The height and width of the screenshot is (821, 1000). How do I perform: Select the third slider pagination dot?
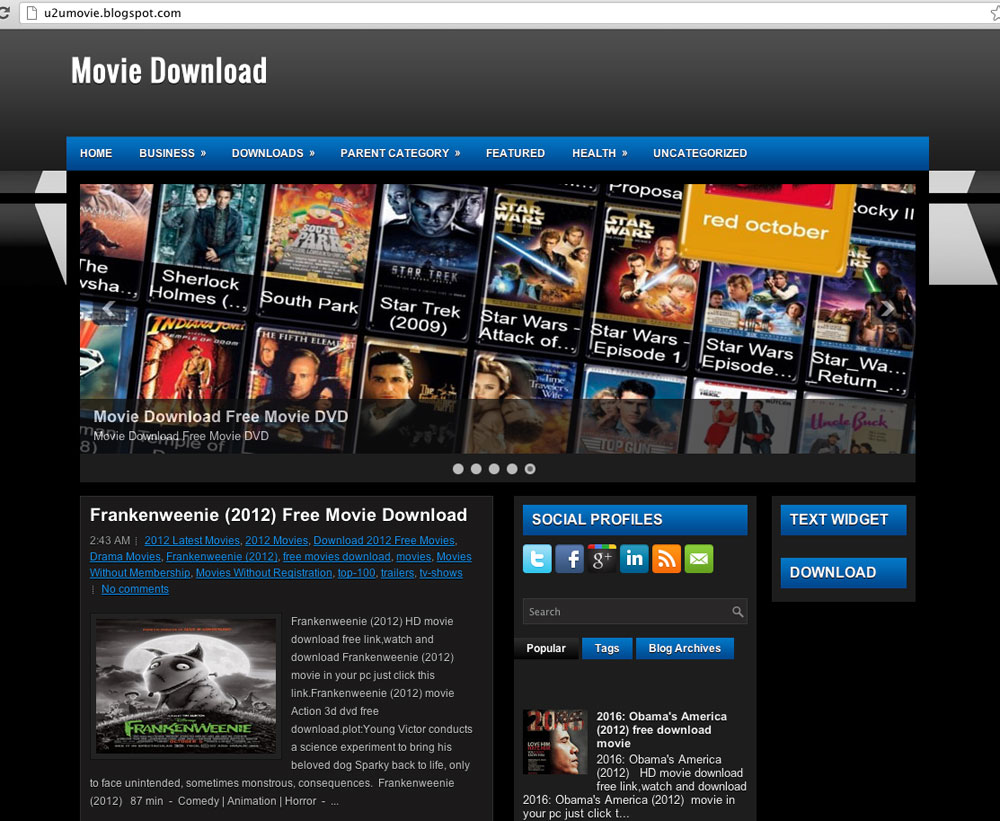point(494,469)
